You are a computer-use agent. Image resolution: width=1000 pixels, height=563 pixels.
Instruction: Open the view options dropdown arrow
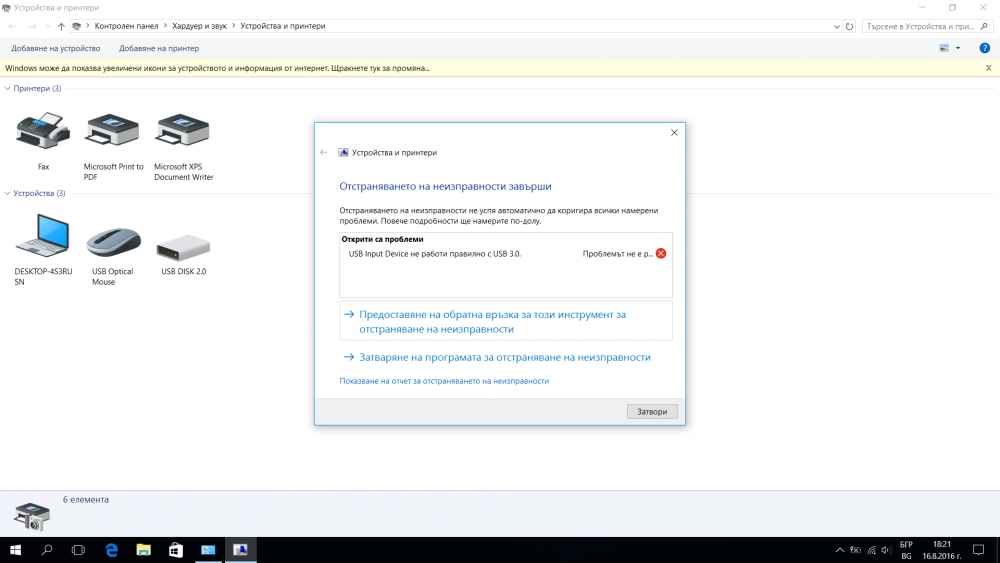(x=958, y=48)
